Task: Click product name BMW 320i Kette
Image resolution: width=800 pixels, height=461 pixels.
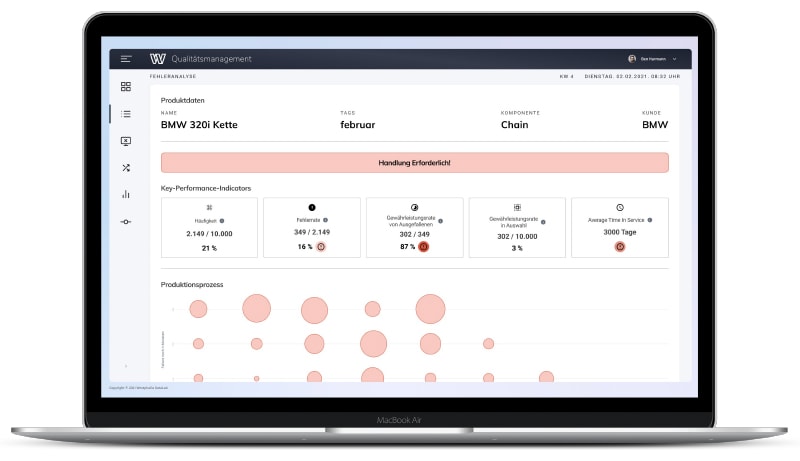Action: (199, 125)
